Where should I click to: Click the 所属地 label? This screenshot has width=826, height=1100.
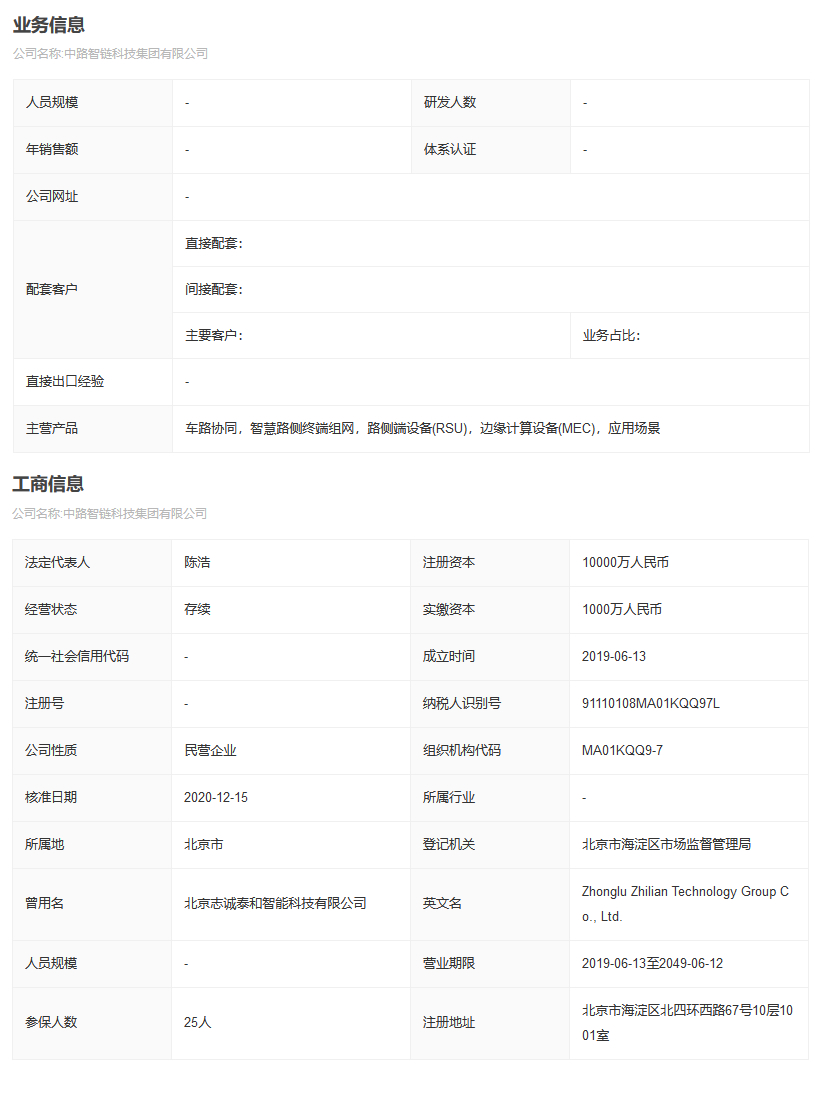coord(44,845)
